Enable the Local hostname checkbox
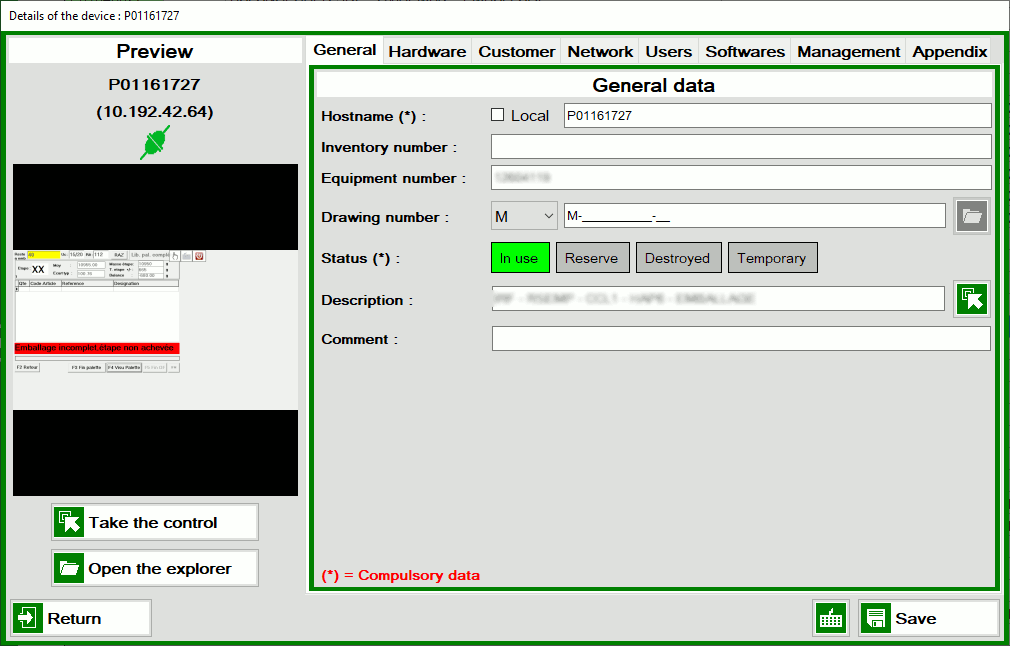 point(498,115)
